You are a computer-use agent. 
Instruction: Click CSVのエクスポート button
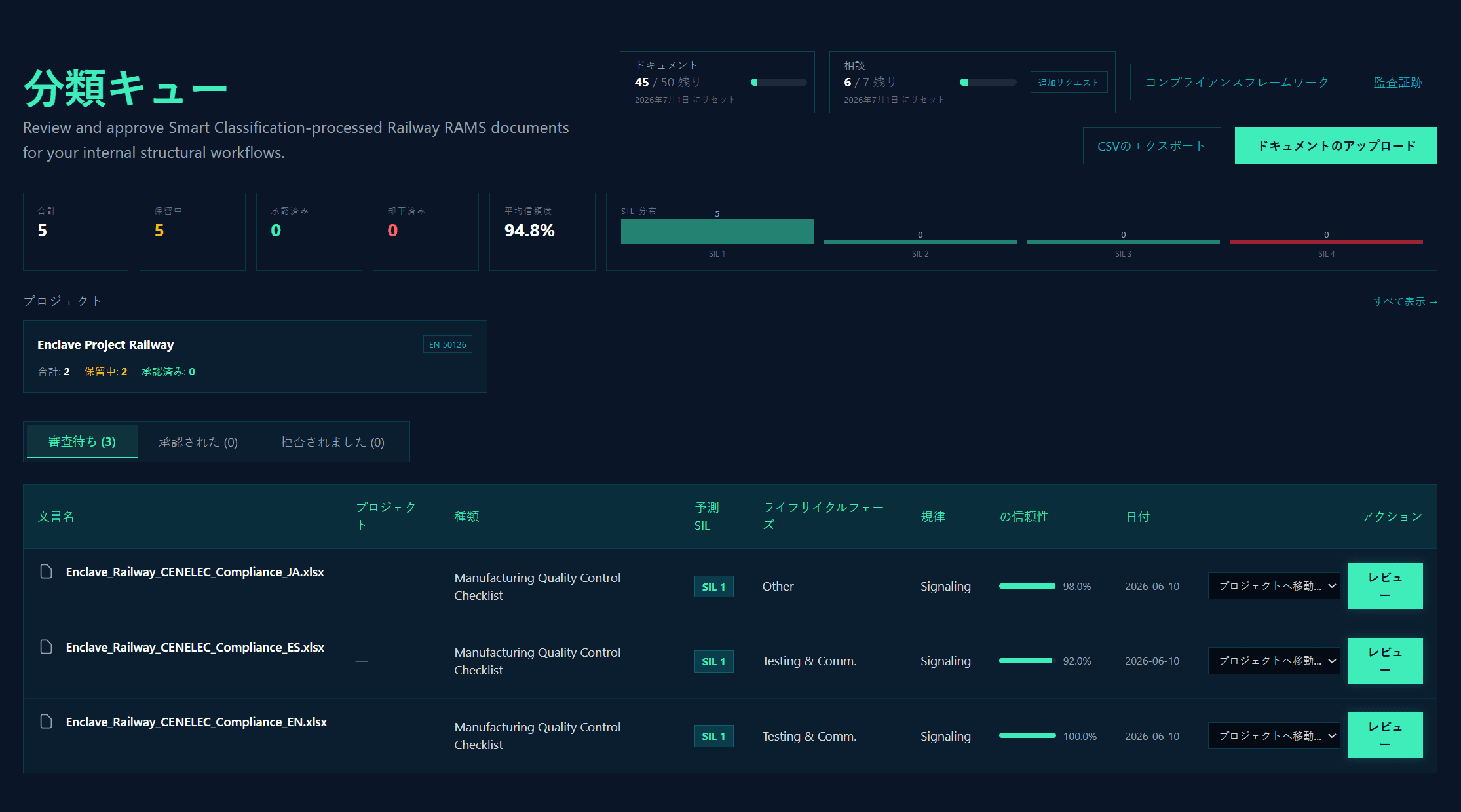(x=1152, y=146)
